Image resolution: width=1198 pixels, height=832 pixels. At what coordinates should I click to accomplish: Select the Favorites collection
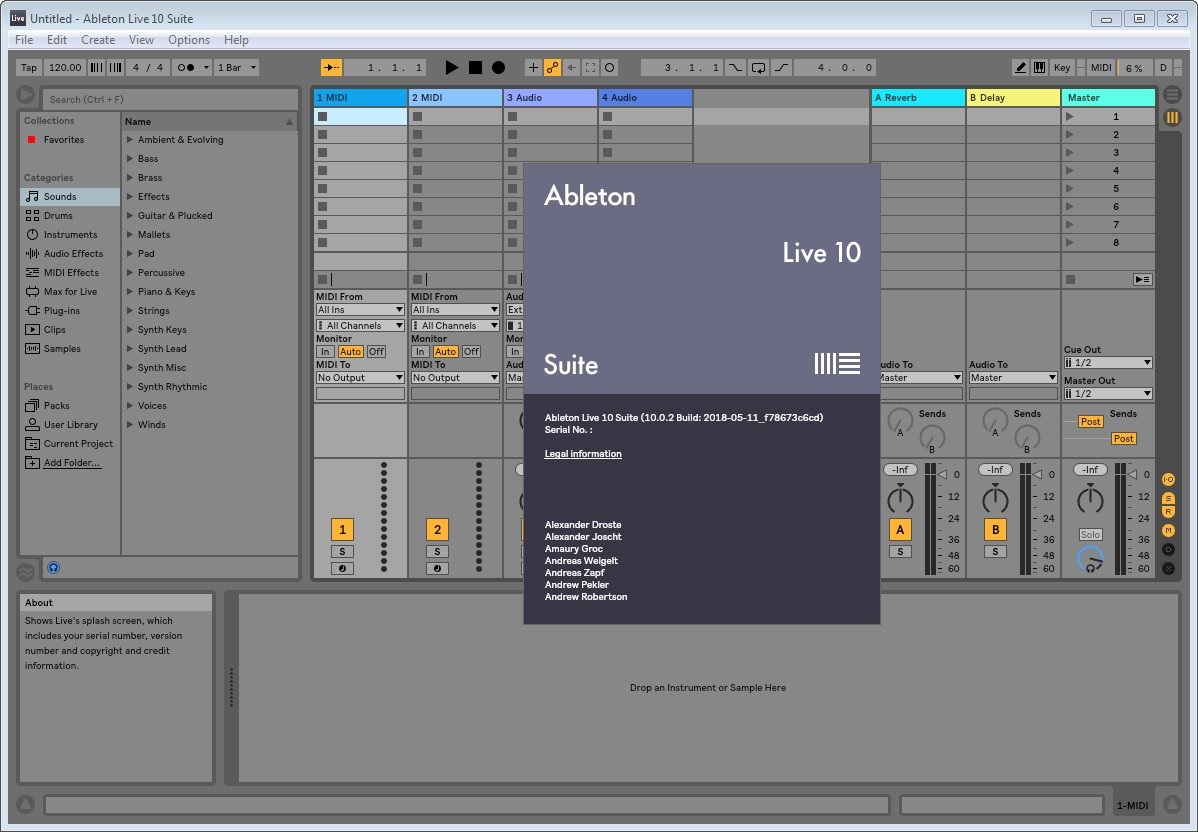[70, 140]
